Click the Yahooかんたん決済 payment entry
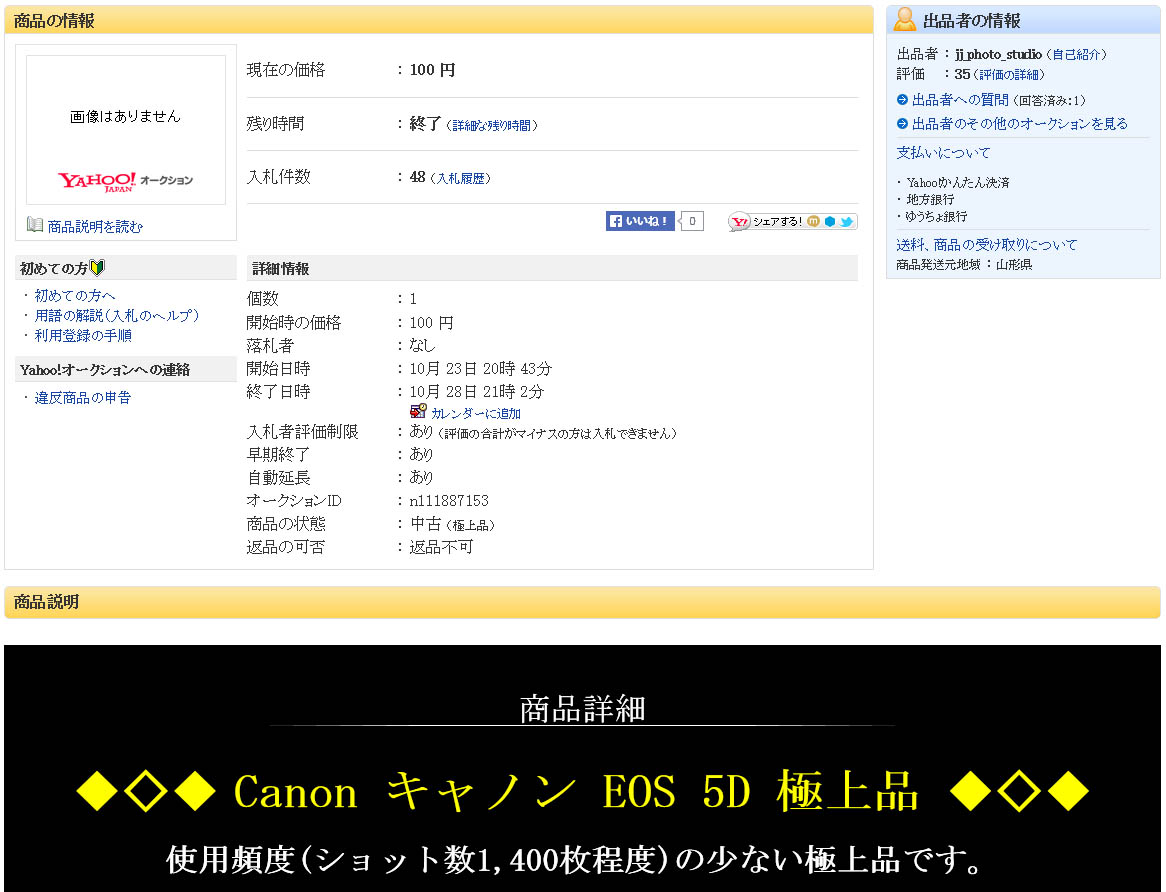1166x892 pixels. tap(958, 182)
